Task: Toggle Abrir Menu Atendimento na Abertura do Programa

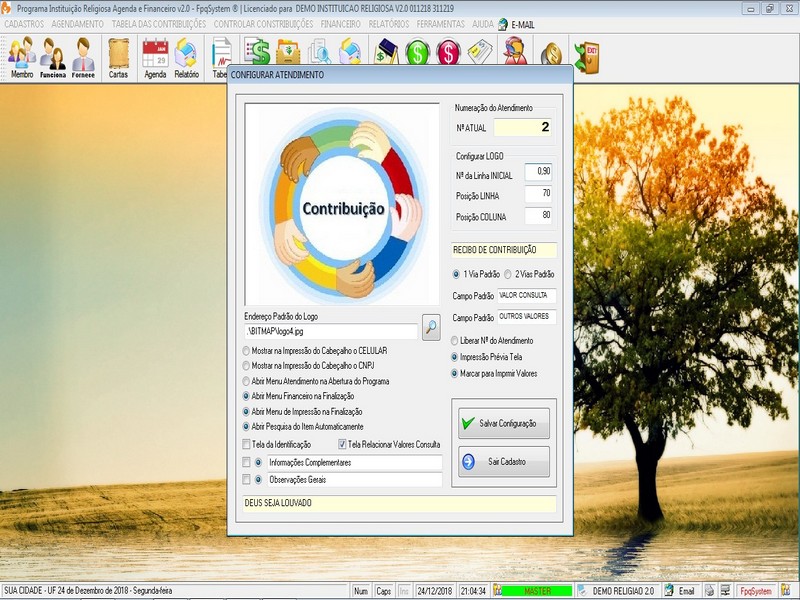Action: pos(246,381)
